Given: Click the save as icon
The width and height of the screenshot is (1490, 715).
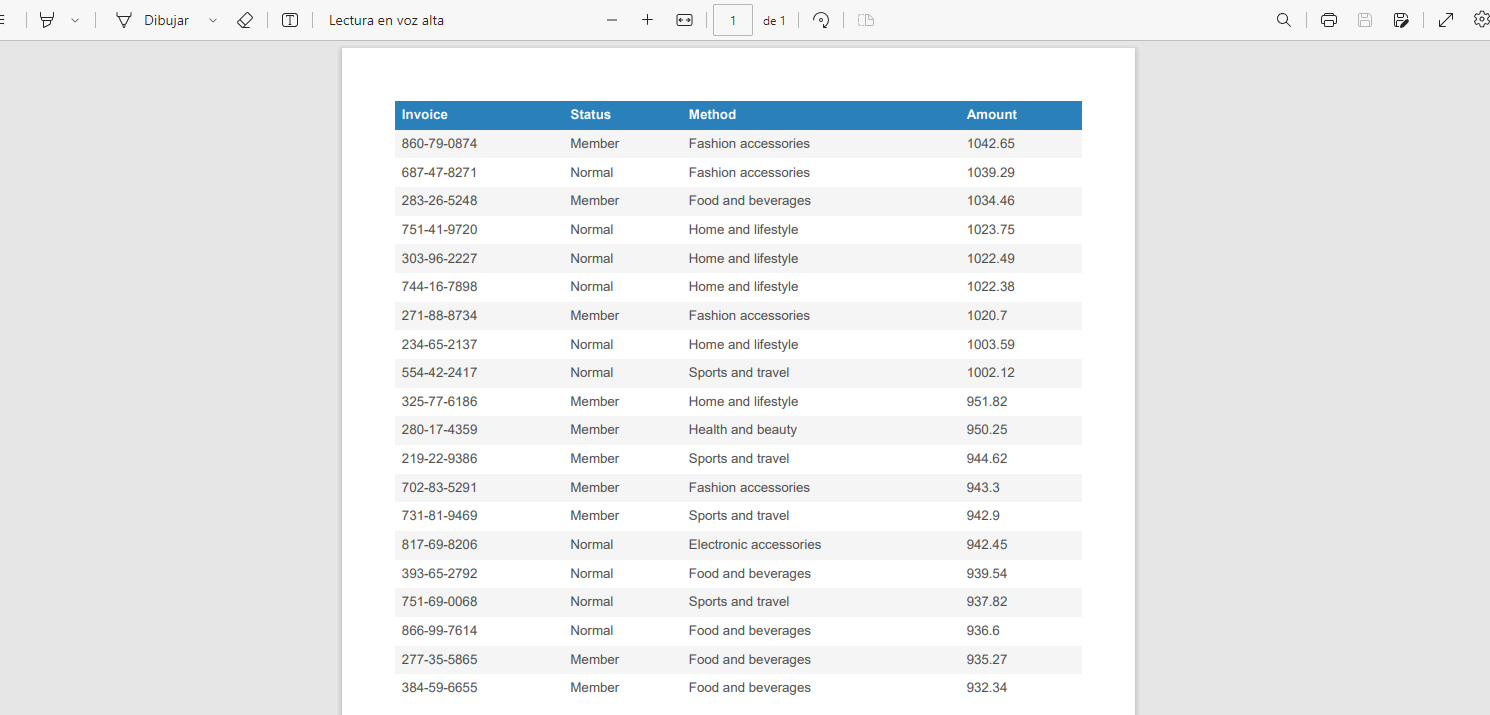Looking at the screenshot, I should pos(1401,20).
